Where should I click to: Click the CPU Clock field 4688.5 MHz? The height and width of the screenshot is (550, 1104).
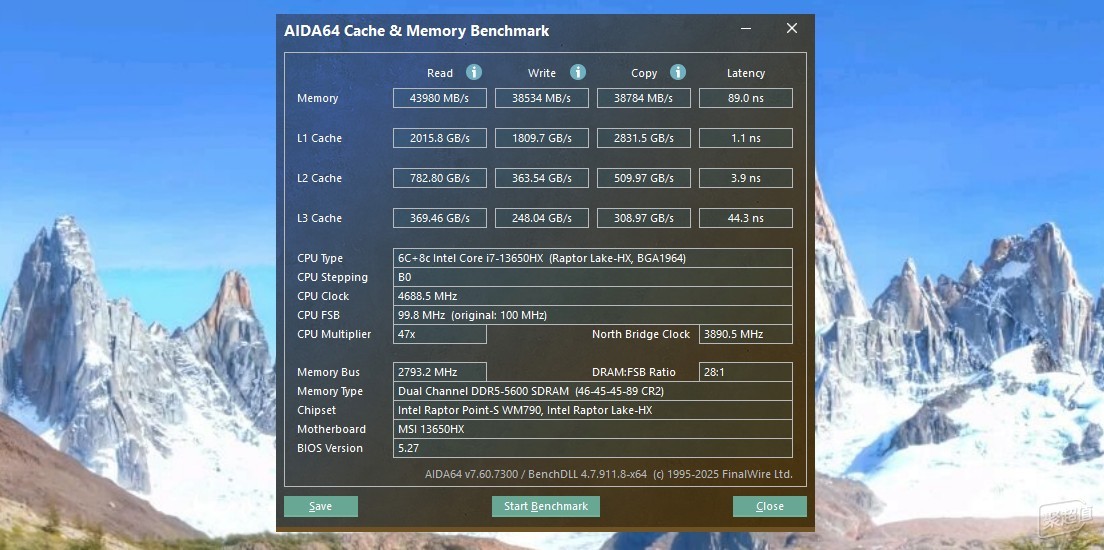pyautogui.click(x=593, y=296)
